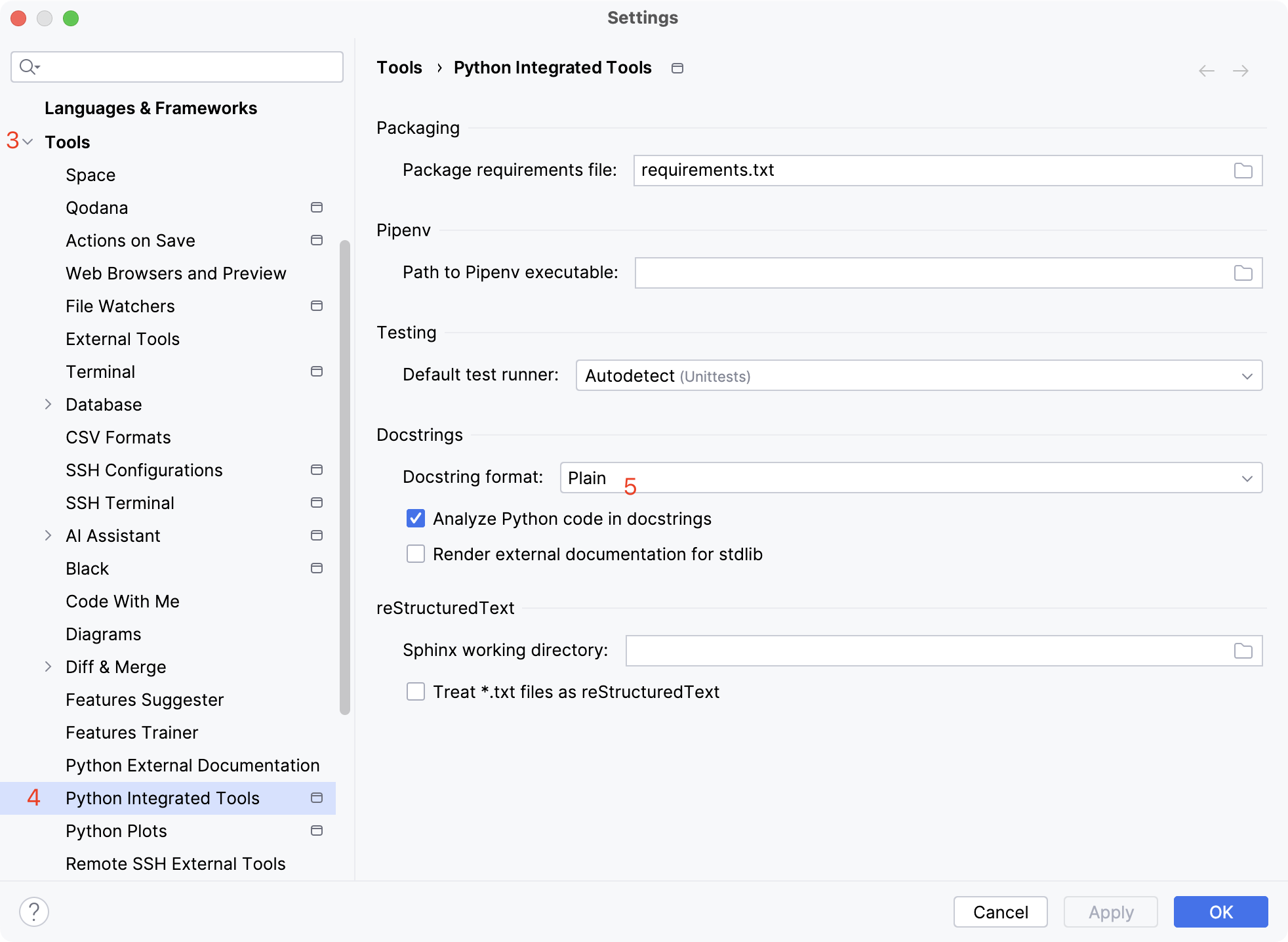This screenshot has width=1288, height=942.
Task: Open Python Plots settings page
Action: coord(116,830)
